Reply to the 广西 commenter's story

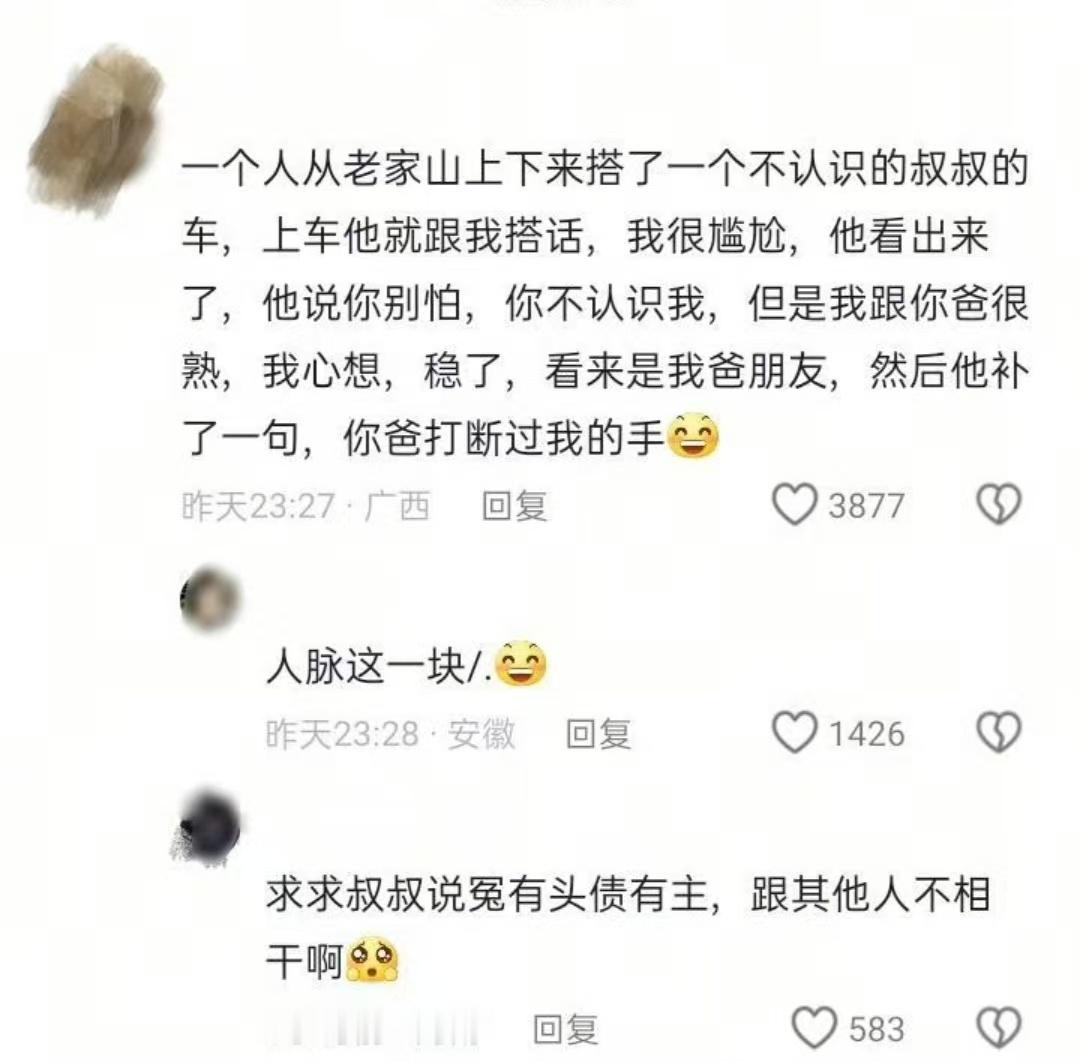(x=515, y=506)
